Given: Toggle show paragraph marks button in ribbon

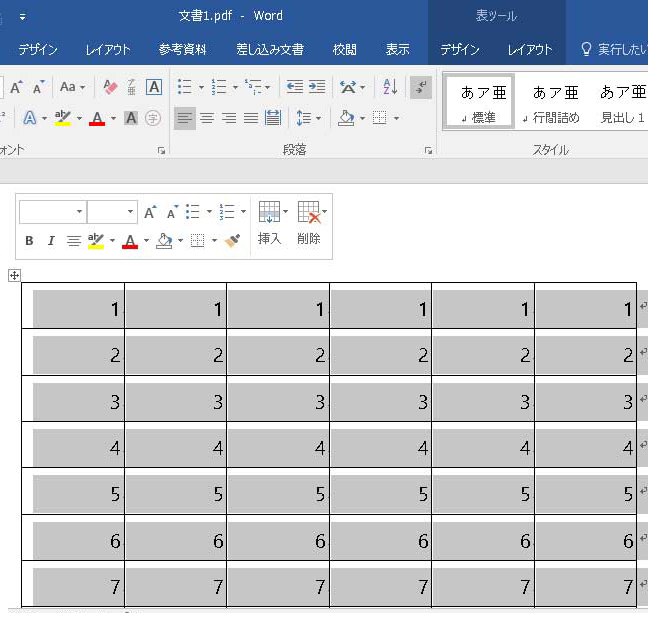Looking at the screenshot, I should (x=421, y=88).
